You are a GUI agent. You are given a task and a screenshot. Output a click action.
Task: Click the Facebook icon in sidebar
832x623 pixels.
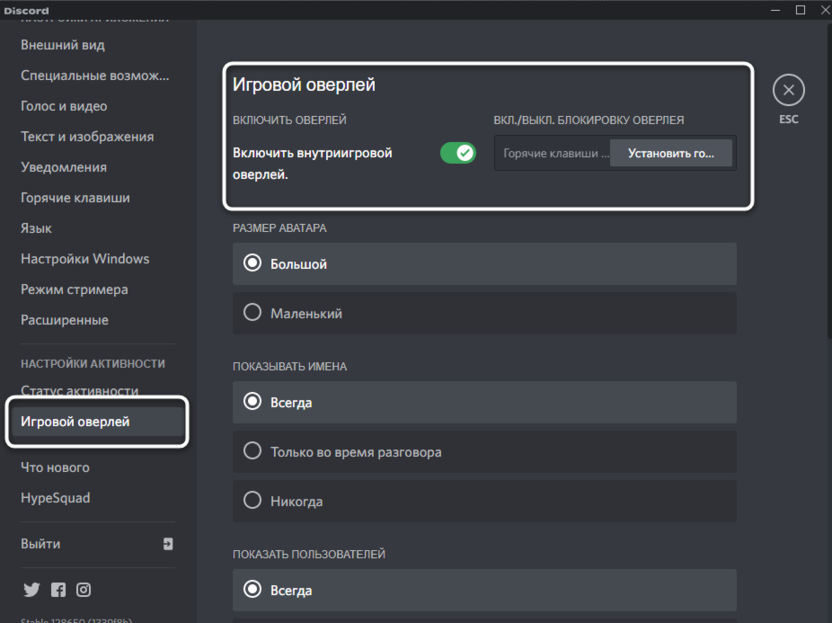(x=58, y=590)
